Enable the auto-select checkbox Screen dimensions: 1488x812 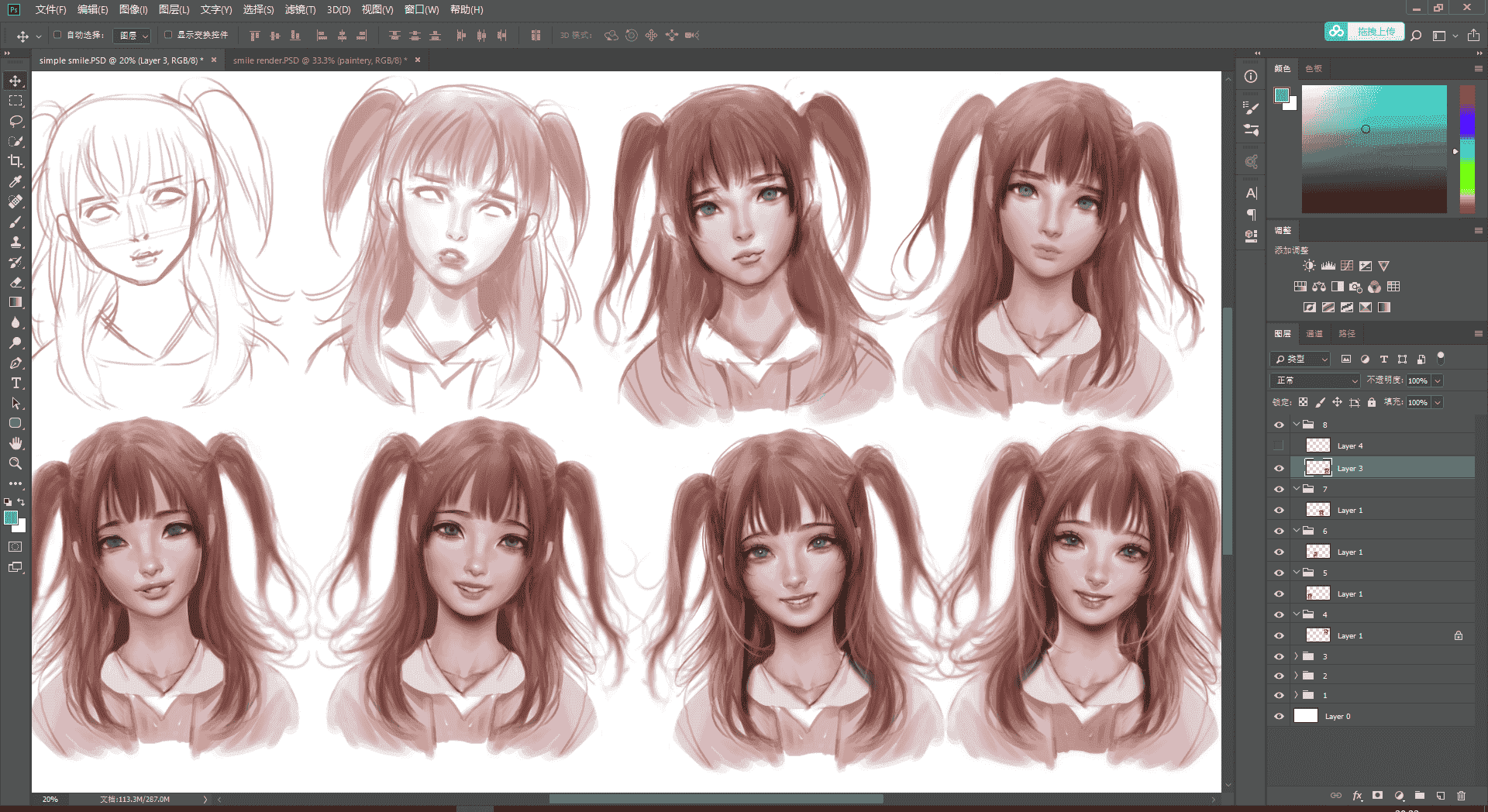[x=57, y=35]
